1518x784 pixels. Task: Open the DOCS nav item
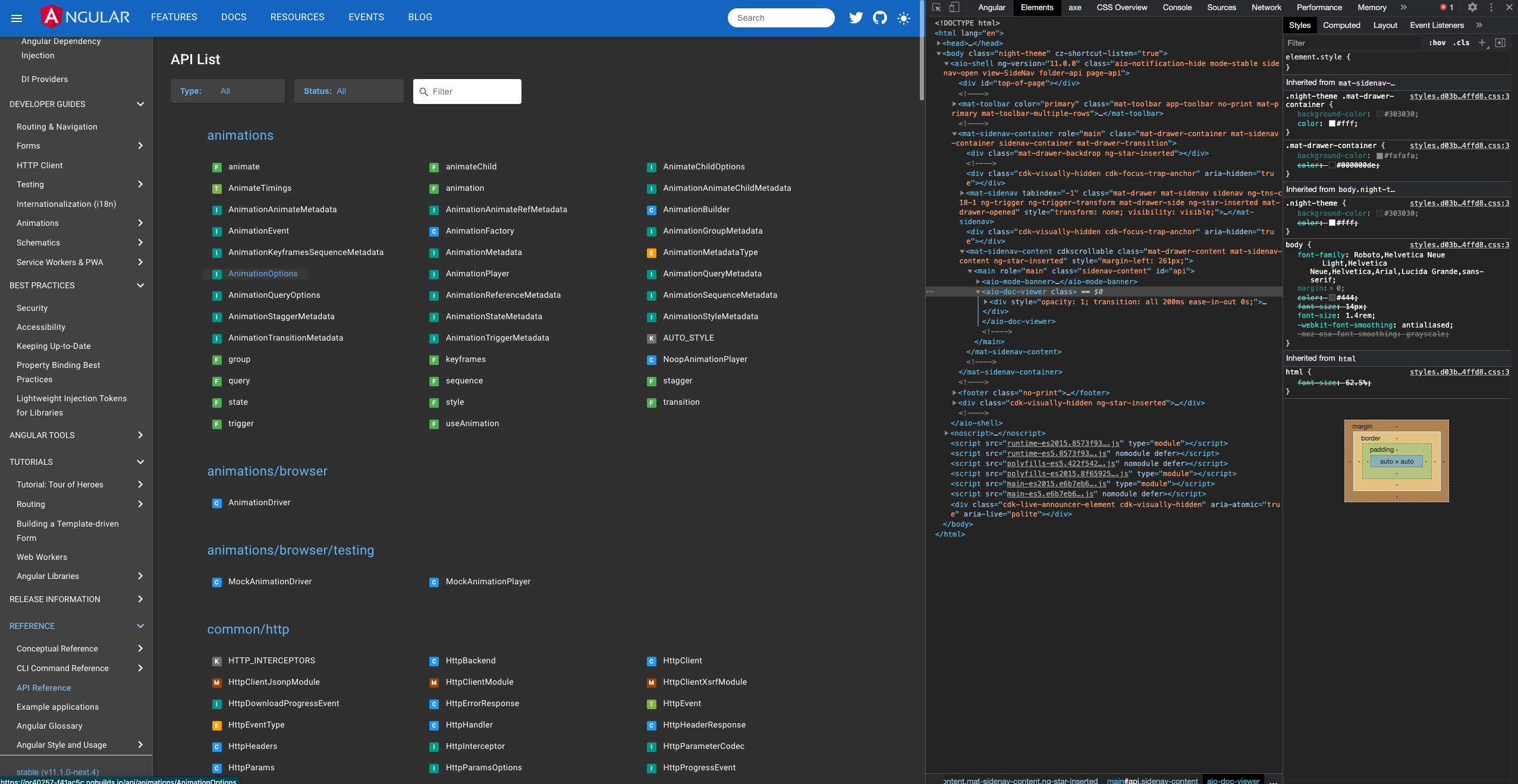[234, 17]
